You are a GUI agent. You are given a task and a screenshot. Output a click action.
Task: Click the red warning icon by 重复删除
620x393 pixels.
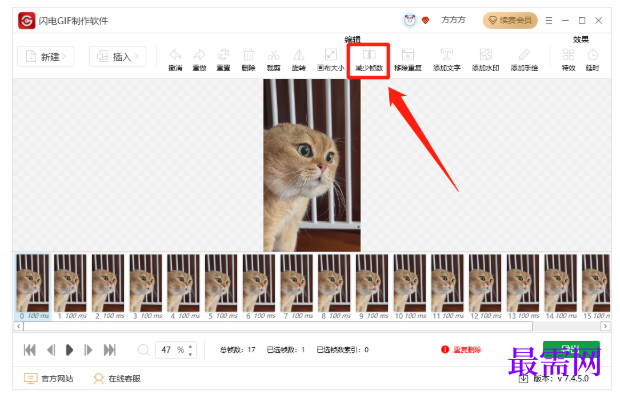point(445,350)
